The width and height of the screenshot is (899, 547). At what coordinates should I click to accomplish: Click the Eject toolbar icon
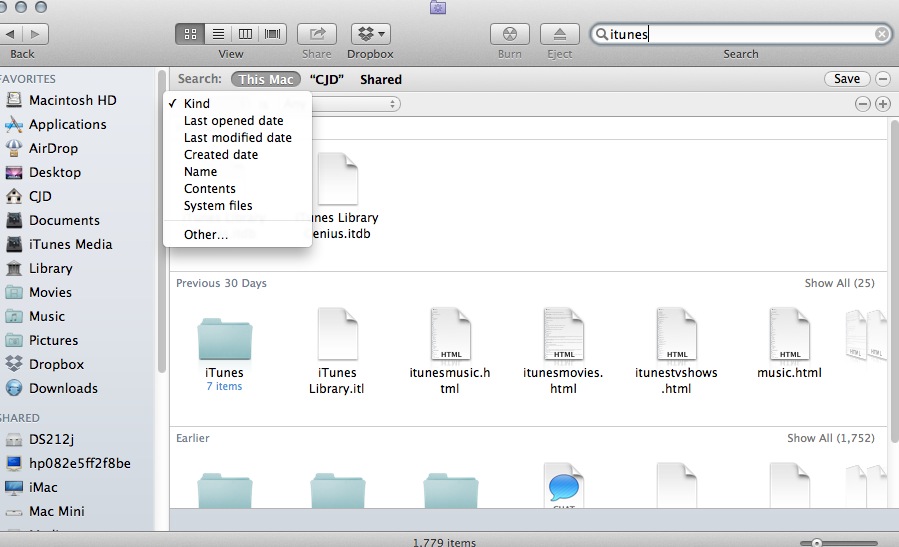point(560,34)
